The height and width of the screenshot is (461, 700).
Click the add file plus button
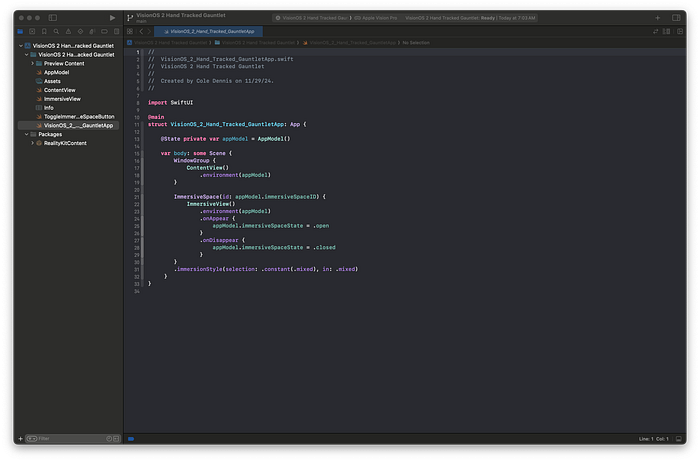pyautogui.click(x=20, y=439)
